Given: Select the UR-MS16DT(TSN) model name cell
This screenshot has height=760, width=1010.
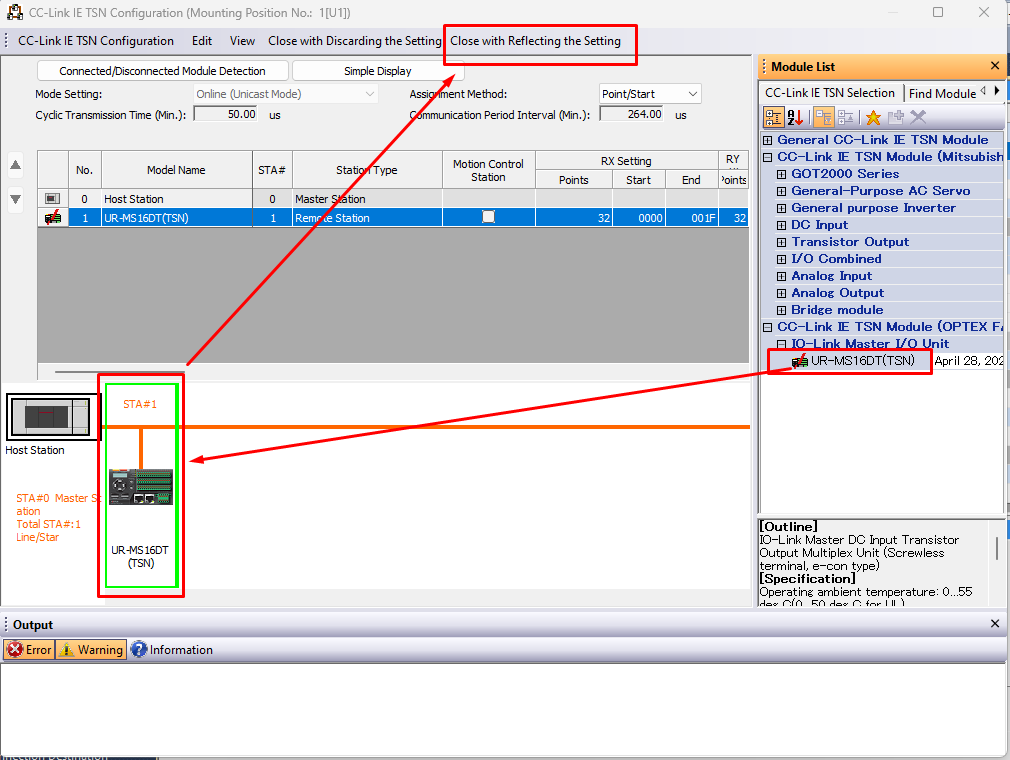Looking at the screenshot, I should pos(176,218).
